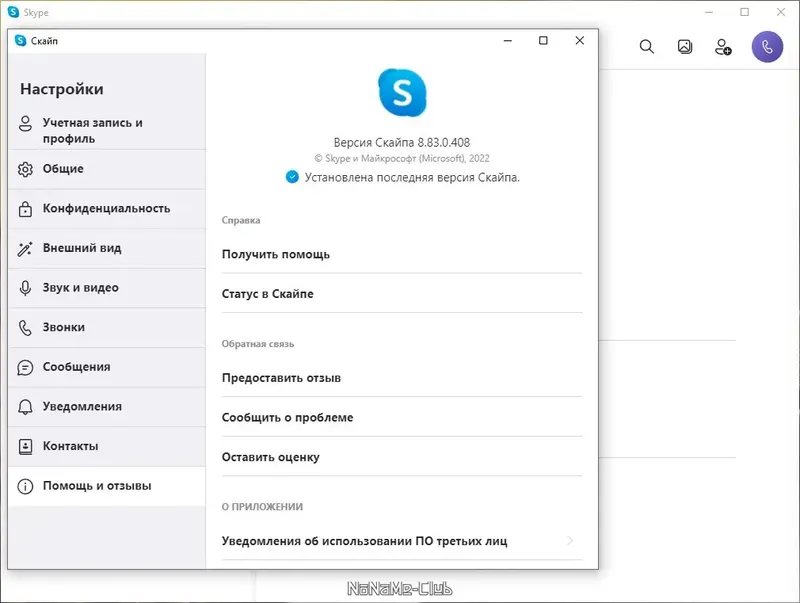Open Контакты settings section
800x603 pixels.
pos(107,446)
